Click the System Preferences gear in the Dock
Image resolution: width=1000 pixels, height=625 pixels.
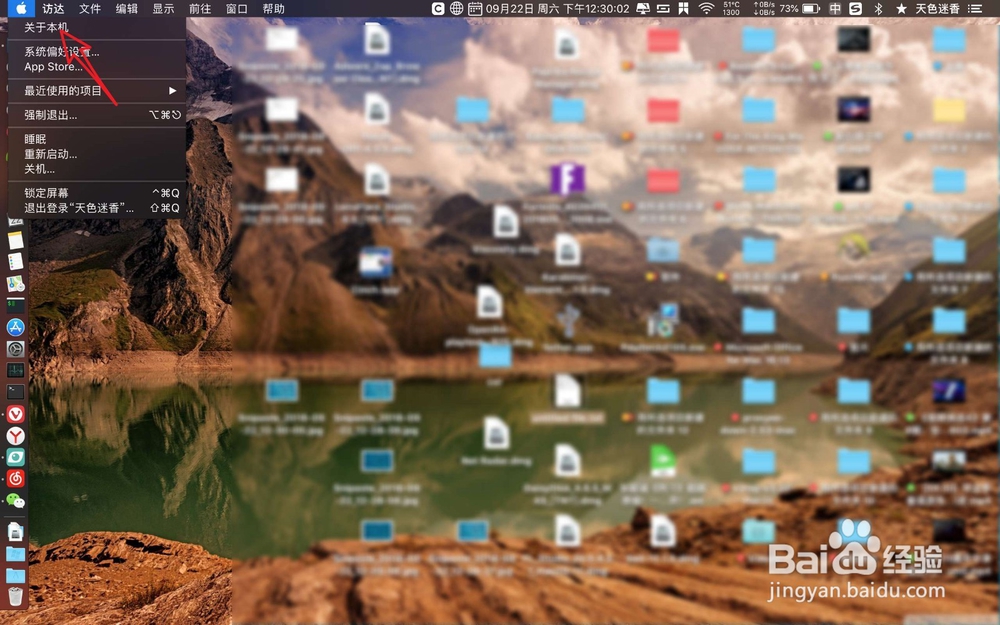point(15,347)
